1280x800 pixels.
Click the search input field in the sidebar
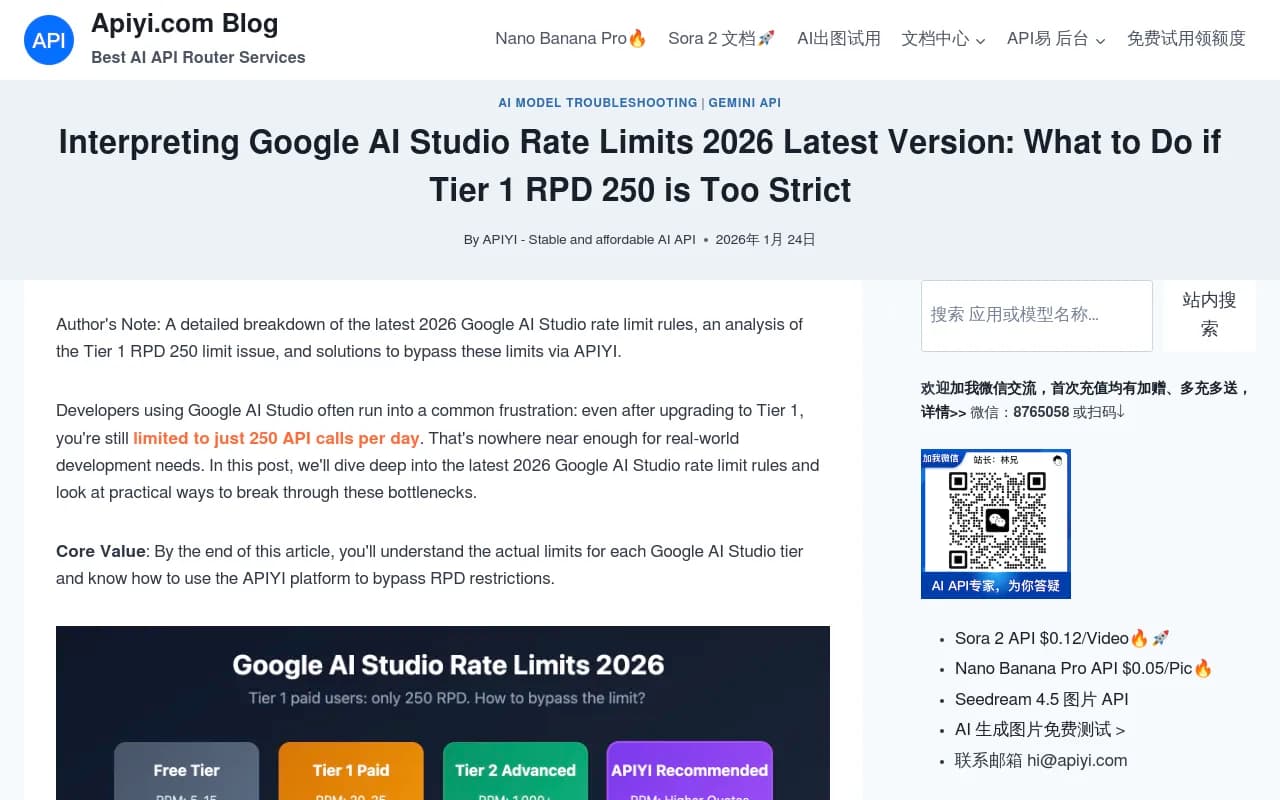tap(1036, 316)
